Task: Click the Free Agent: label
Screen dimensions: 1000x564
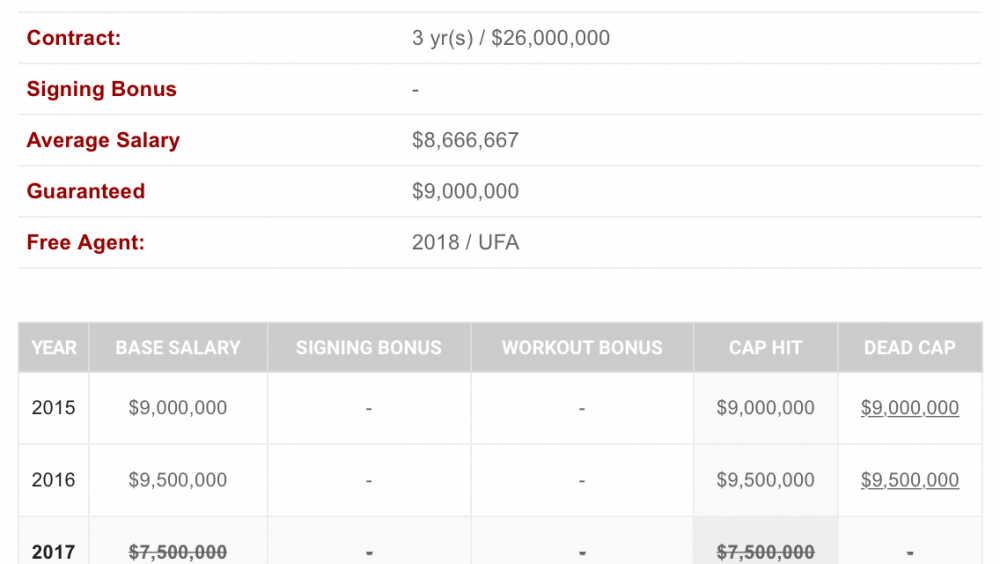Action: tap(85, 242)
